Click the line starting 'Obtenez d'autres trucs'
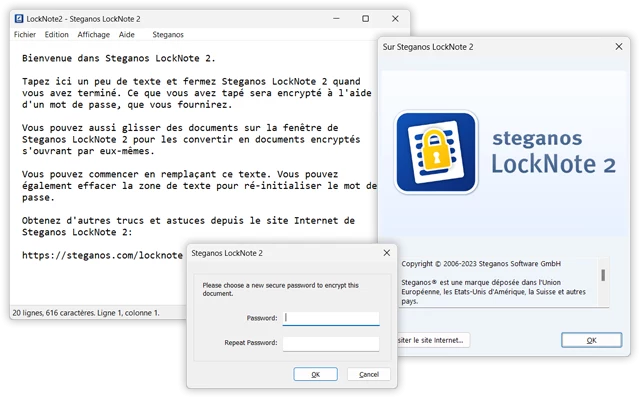The image size is (640, 398). (188, 221)
